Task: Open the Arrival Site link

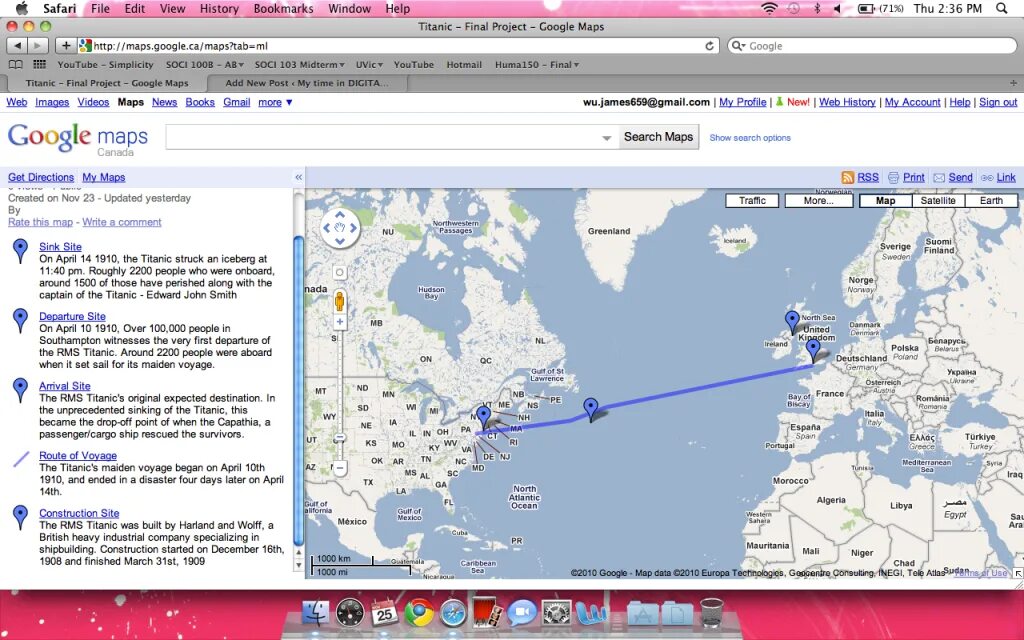Action: point(65,386)
